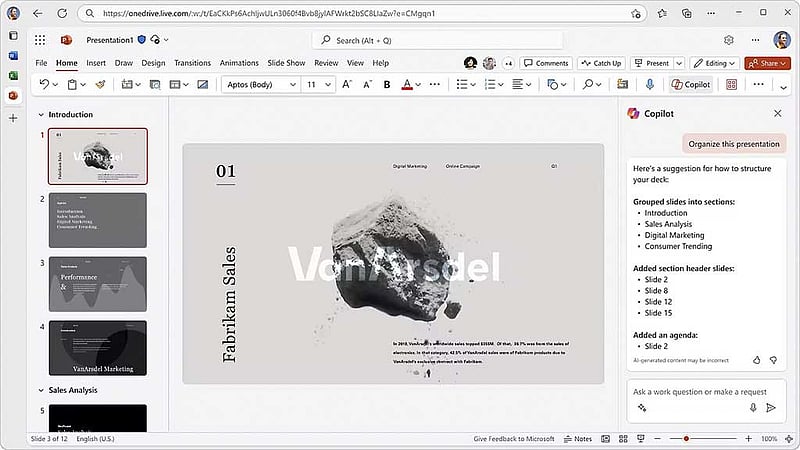This screenshot has height=450, width=800.
Task: Click the zoom in plus button
Action: click(x=748, y=439)
